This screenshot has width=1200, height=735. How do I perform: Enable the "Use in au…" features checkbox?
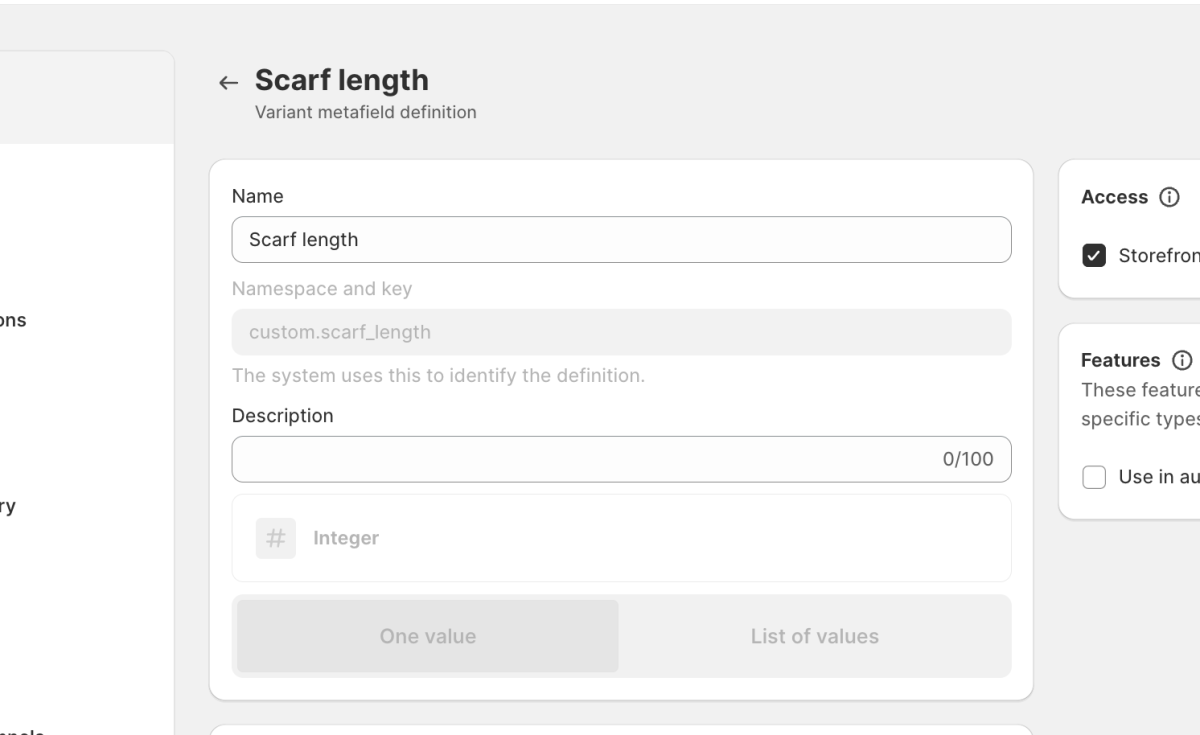point(1094,477)
